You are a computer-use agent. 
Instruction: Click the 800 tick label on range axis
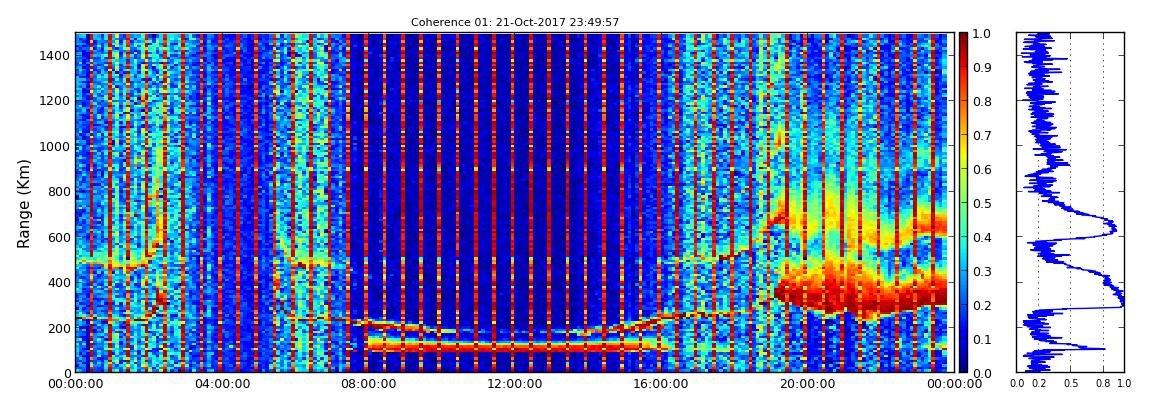click(x=58, y=191)
